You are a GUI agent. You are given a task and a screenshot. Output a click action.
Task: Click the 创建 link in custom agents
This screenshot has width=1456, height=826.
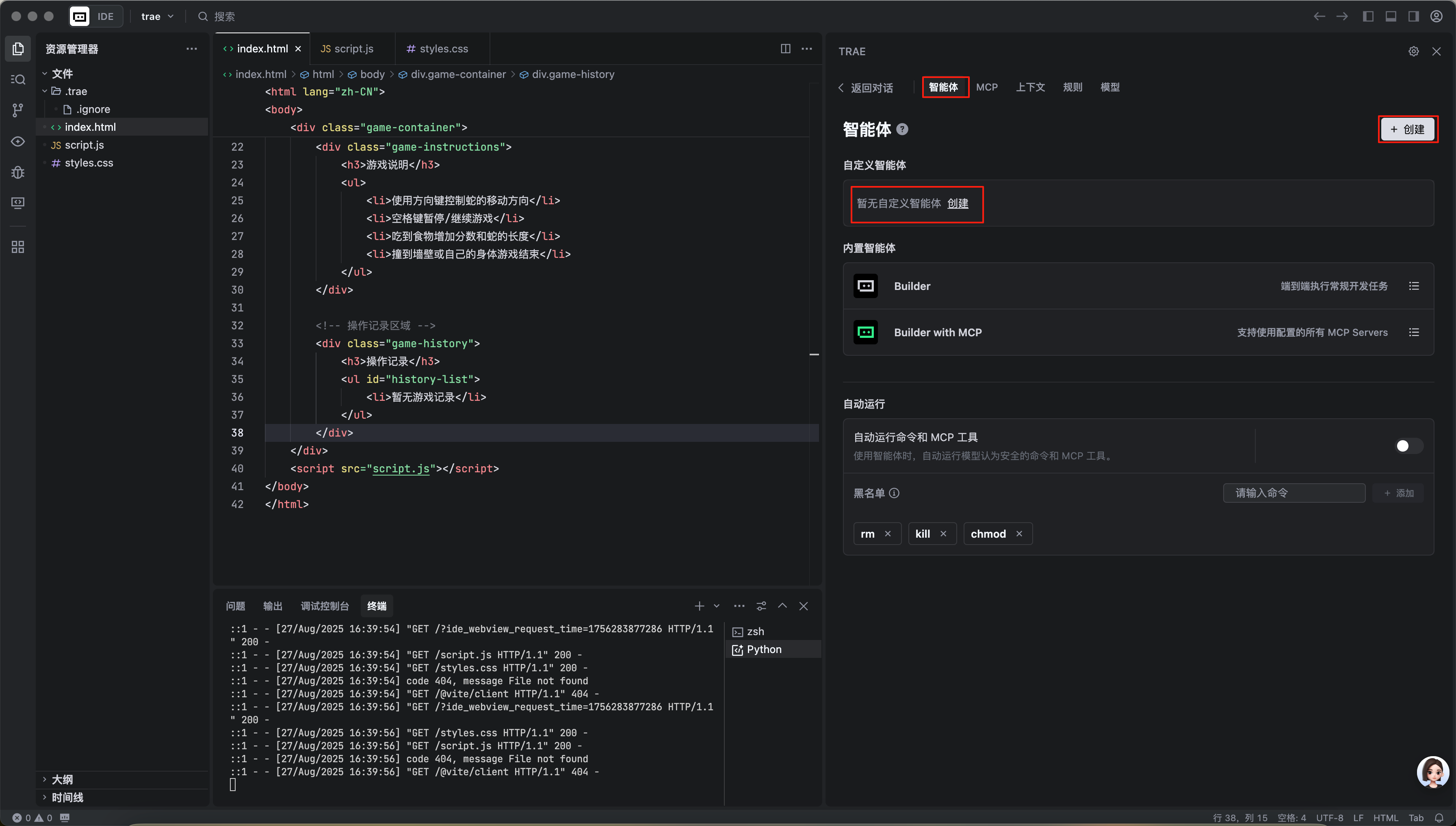pyautogui.click(x=958, y=204)
